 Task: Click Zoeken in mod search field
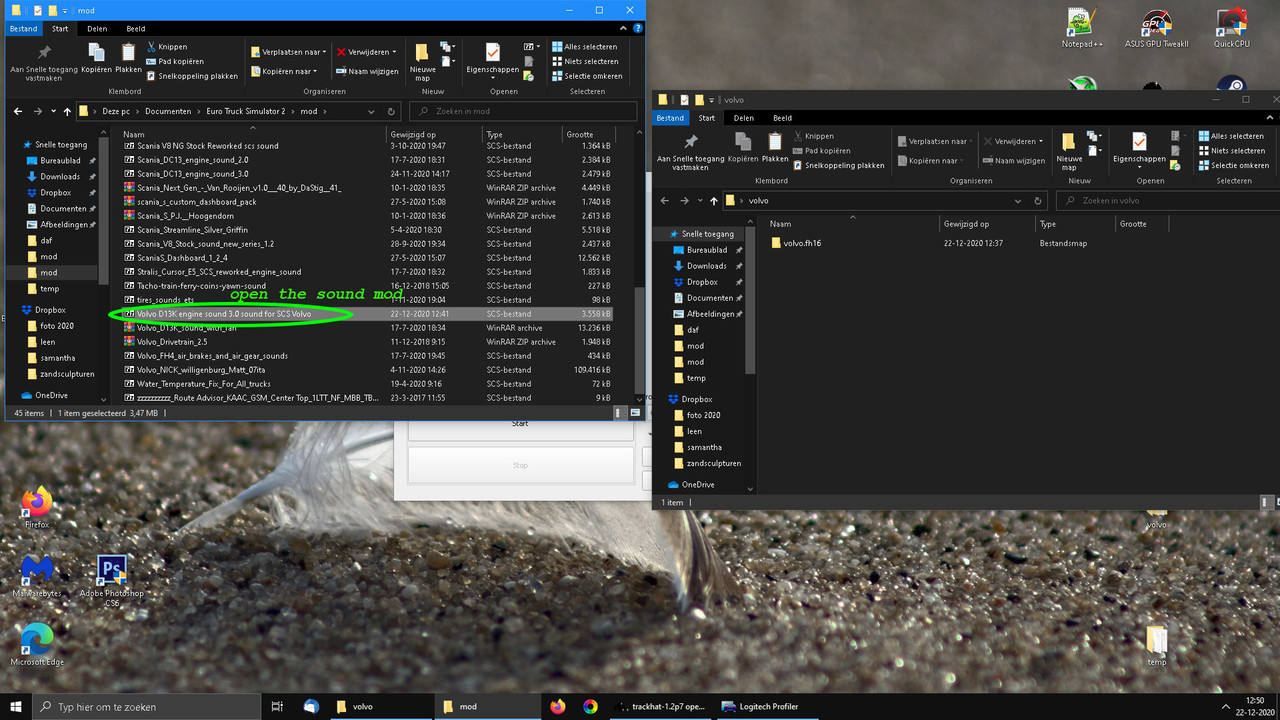(x=524, y=111)
